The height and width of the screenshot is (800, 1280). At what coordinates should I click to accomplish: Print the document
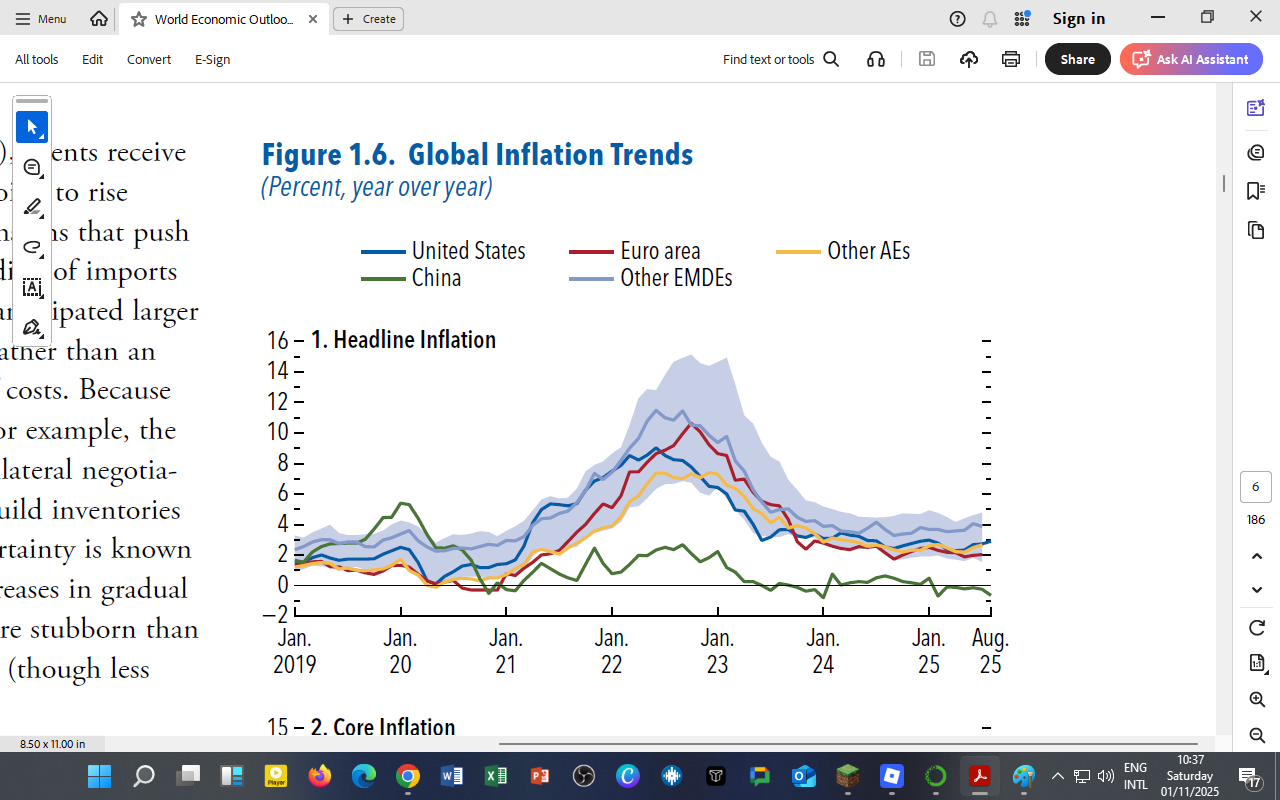(1010, 59)
